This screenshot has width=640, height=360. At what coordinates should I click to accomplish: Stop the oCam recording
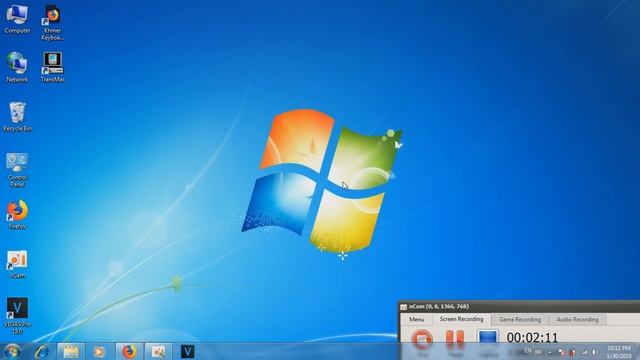[422, 338]
